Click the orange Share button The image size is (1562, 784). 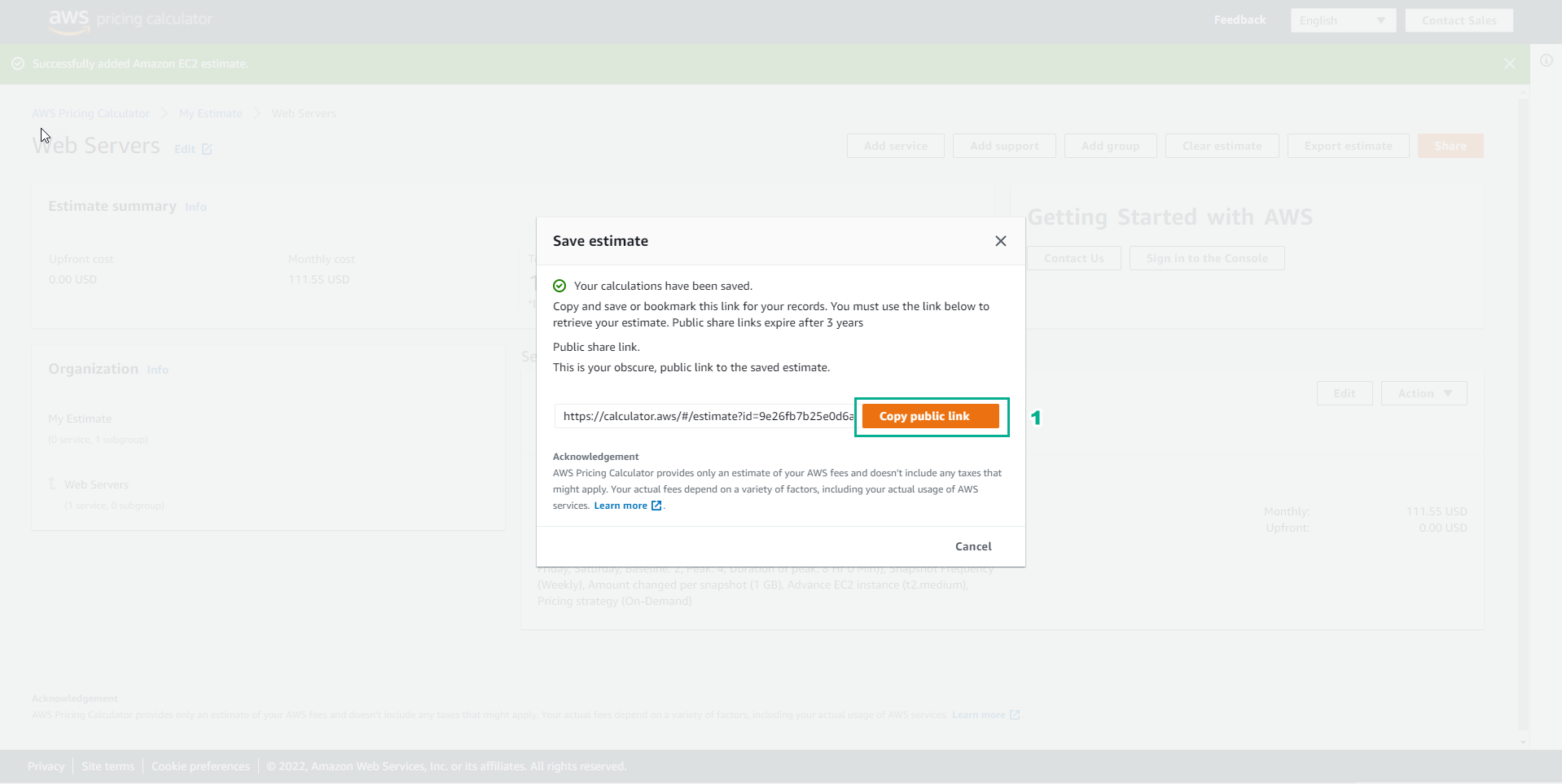point(1450,146)
